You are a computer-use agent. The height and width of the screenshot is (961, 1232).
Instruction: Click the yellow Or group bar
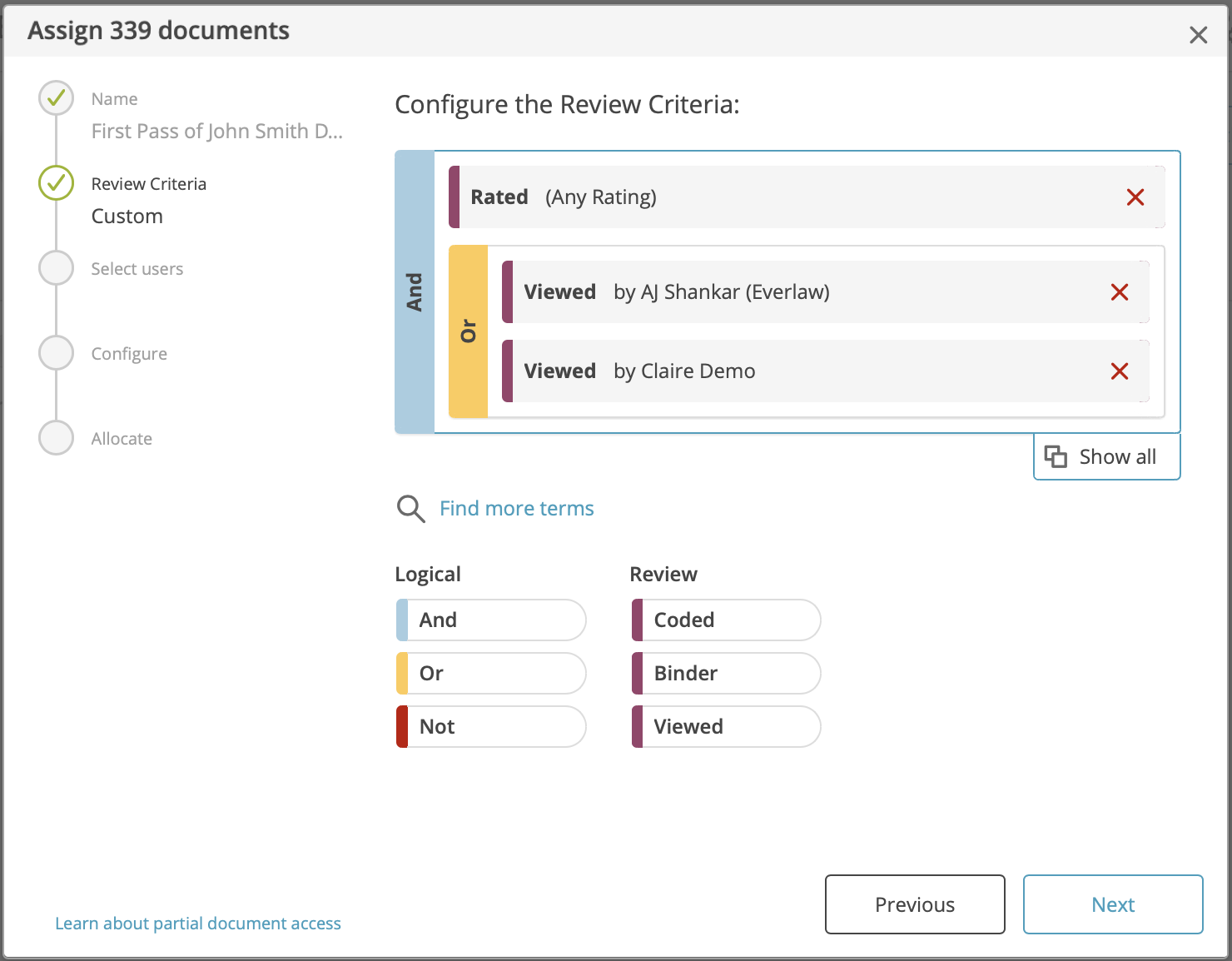469,331
